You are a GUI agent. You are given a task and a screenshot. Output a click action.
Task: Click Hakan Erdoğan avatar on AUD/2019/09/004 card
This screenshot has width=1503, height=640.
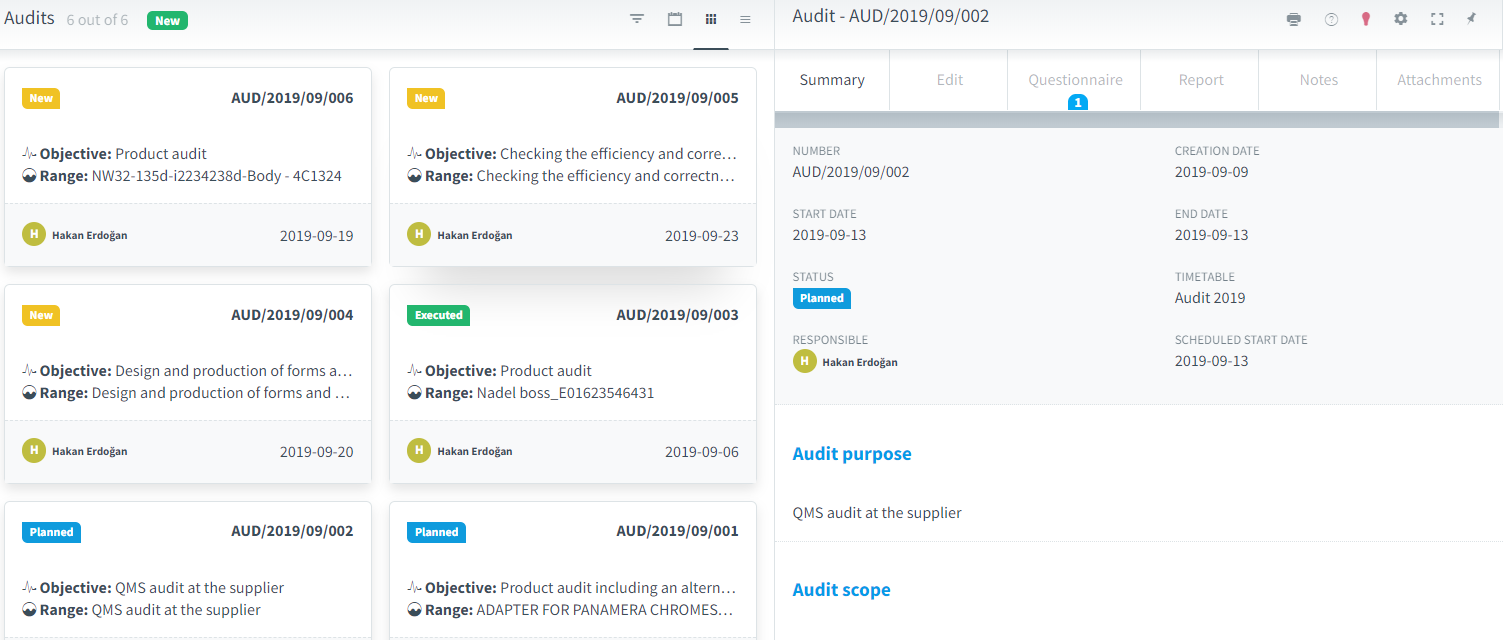[x=34, y=450]
